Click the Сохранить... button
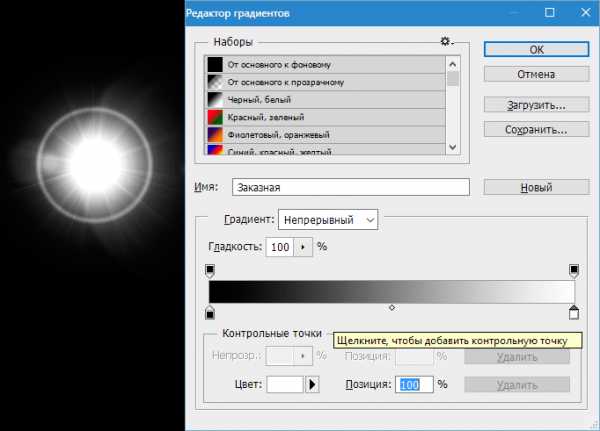Image resolution: width=600 pixels, height=431 pixels. tap(536, 130)
